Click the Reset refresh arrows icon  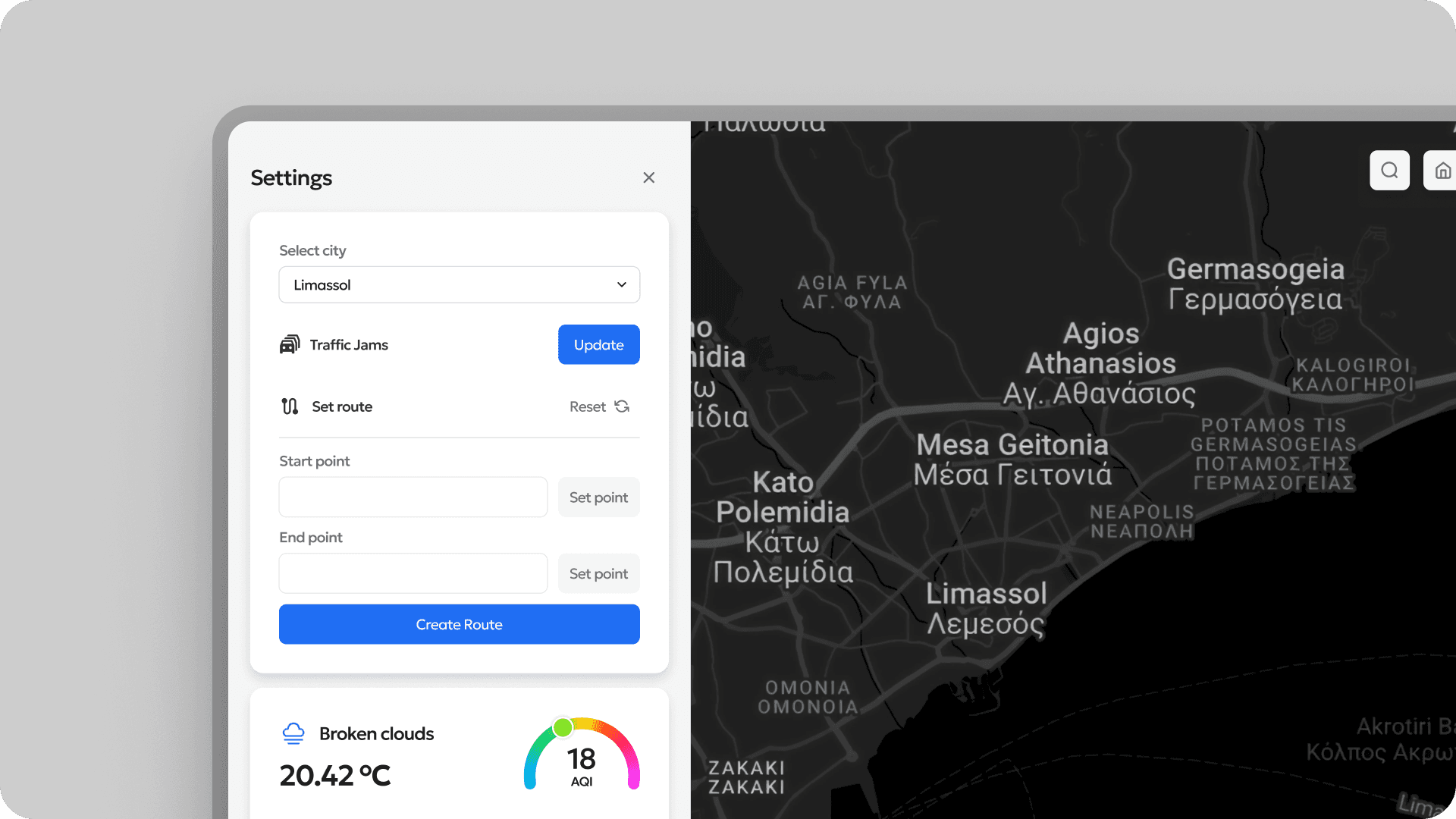(x=622, y=406)
